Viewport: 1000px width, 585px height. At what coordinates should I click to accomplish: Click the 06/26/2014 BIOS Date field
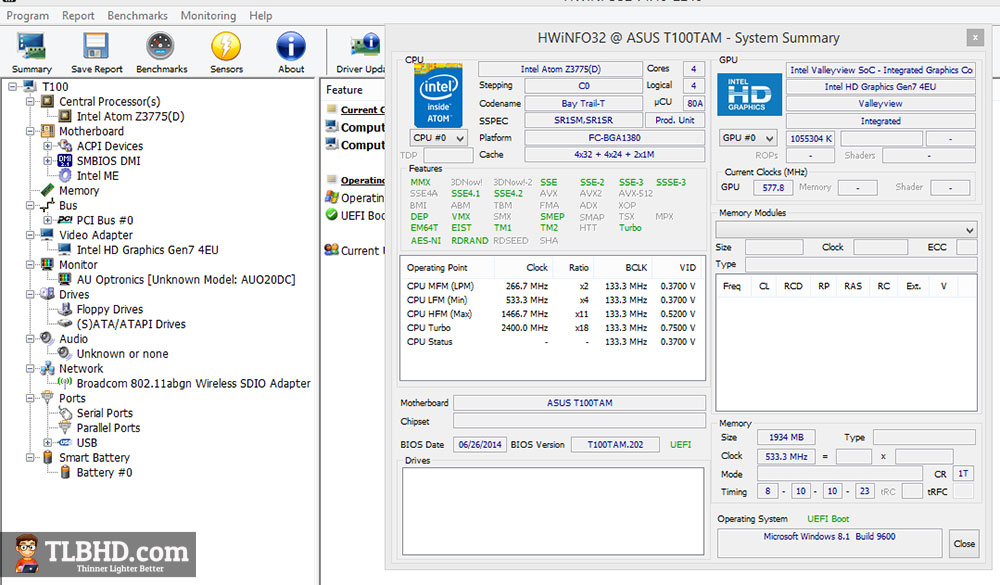[480, 444]
